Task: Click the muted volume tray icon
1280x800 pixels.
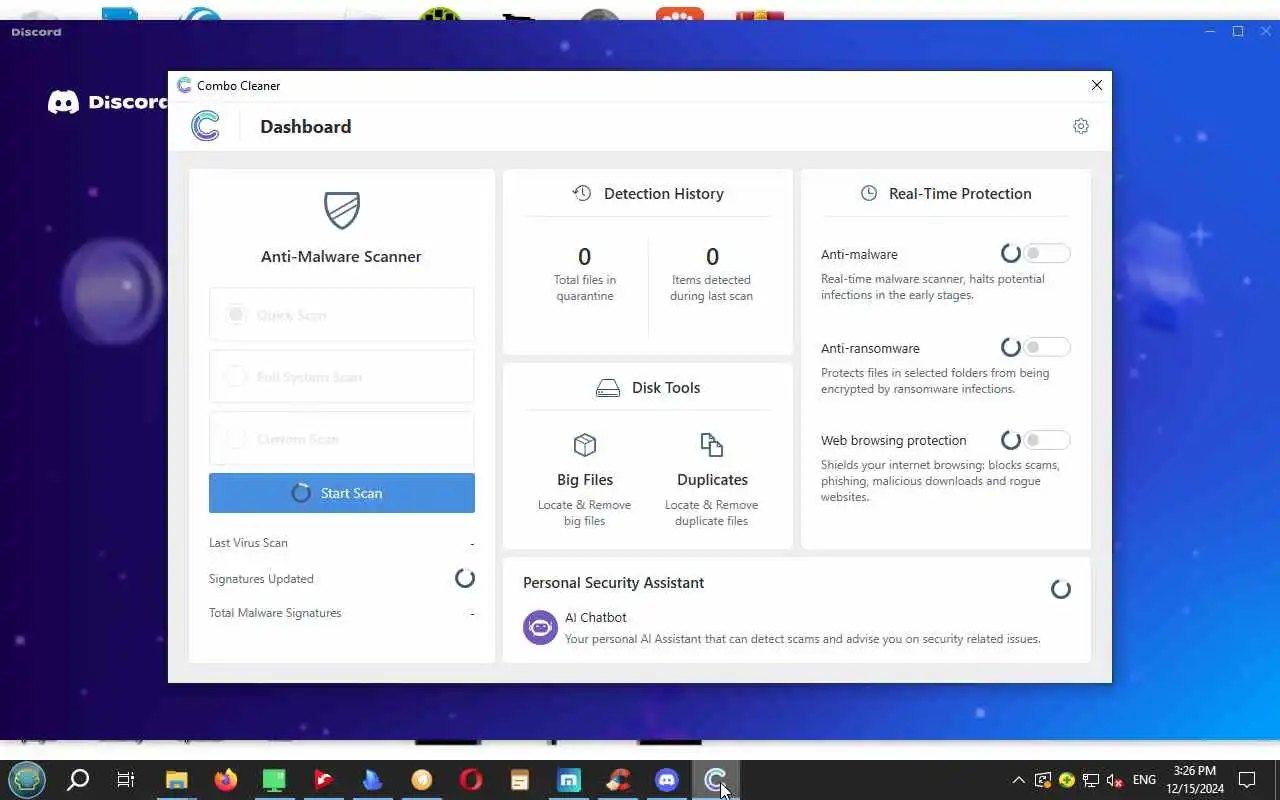Action: tap(1115, 780)
